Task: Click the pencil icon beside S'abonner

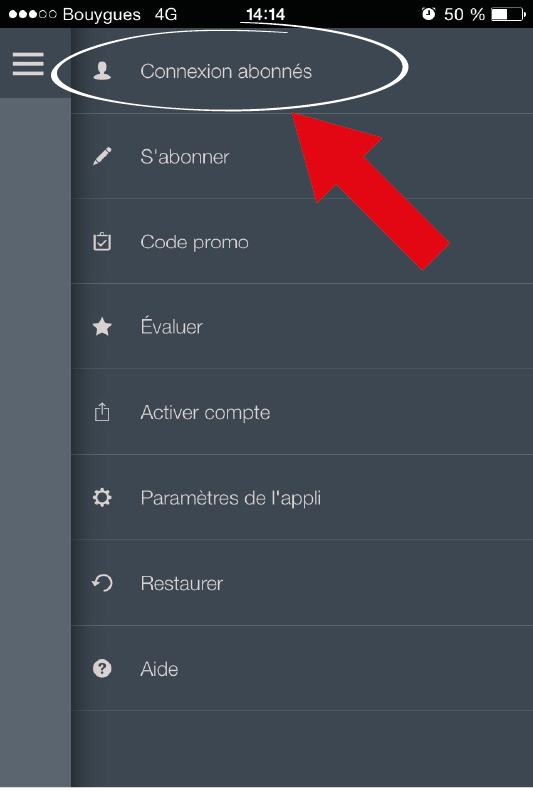Action: point(102,156)
